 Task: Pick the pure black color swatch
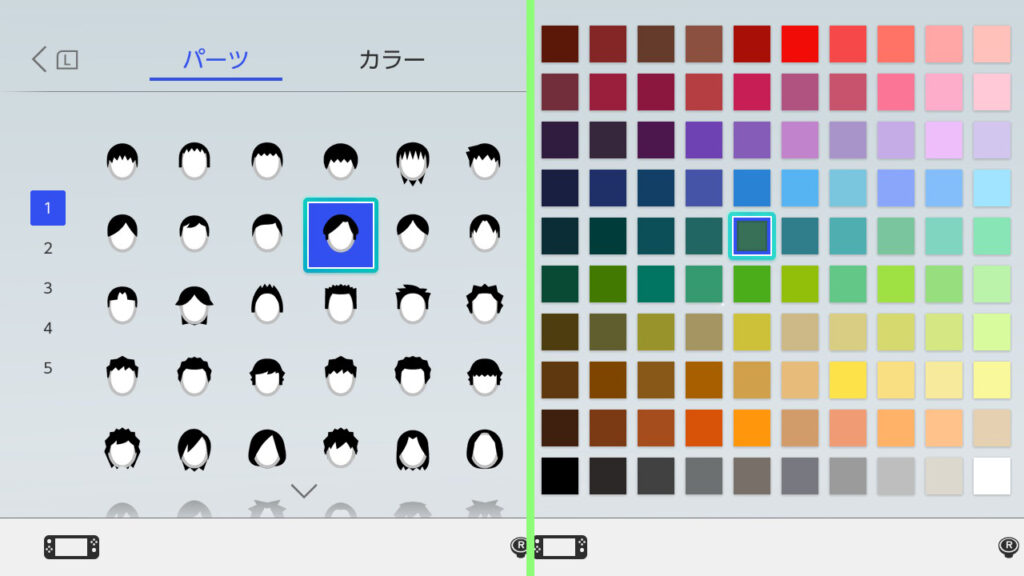pyautogui.click(x=560, y=476)
